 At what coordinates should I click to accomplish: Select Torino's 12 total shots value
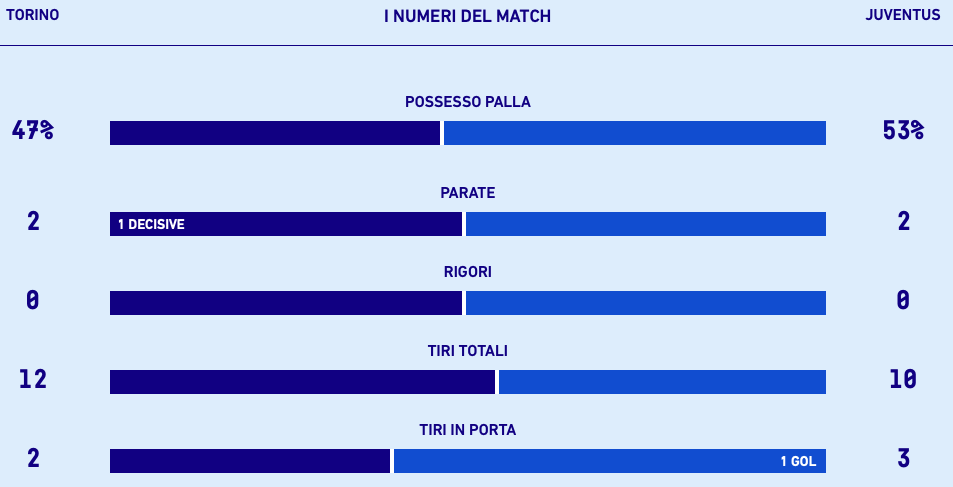33,379
